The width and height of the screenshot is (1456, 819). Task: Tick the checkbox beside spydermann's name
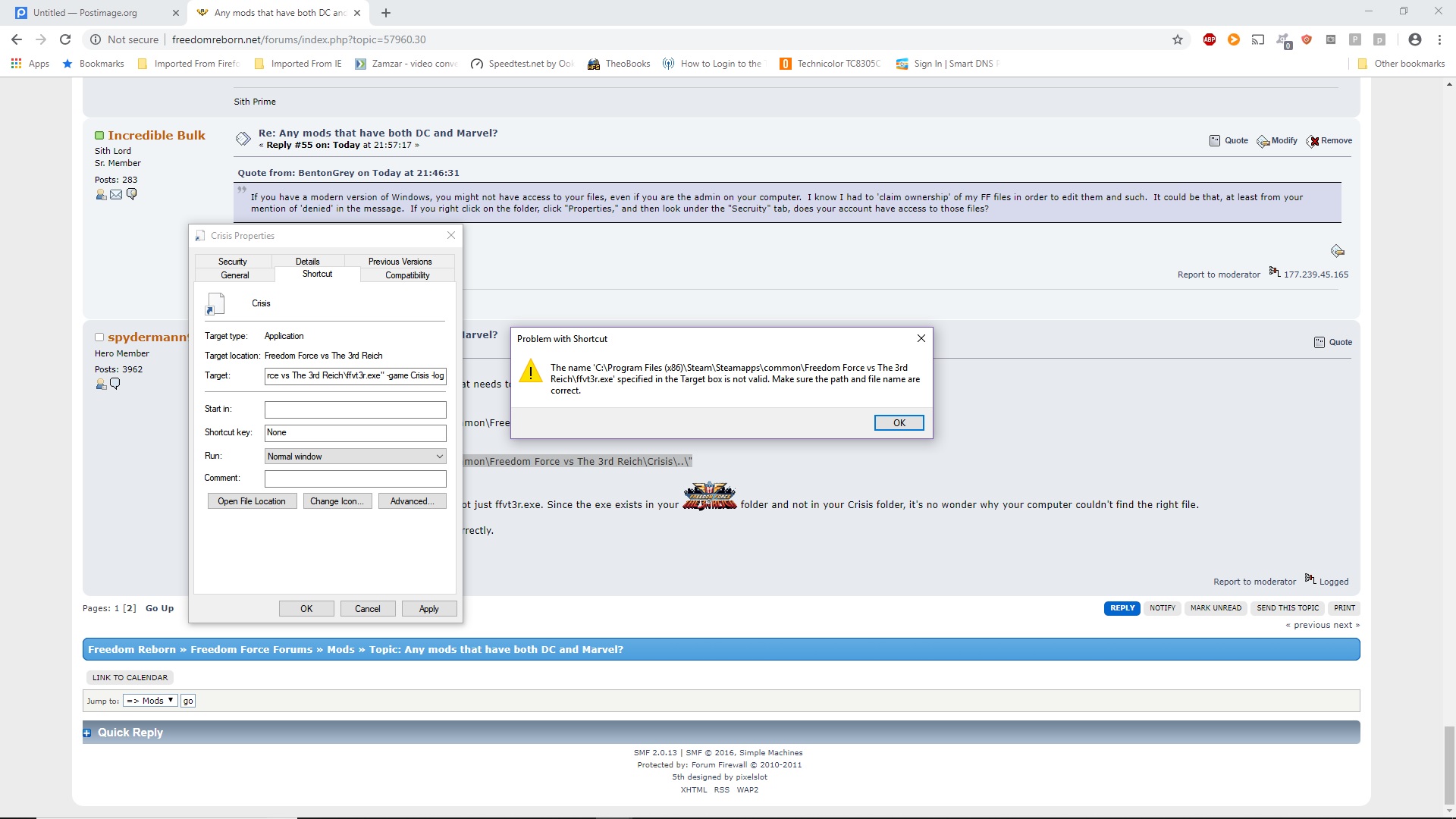tap(99, 337)
